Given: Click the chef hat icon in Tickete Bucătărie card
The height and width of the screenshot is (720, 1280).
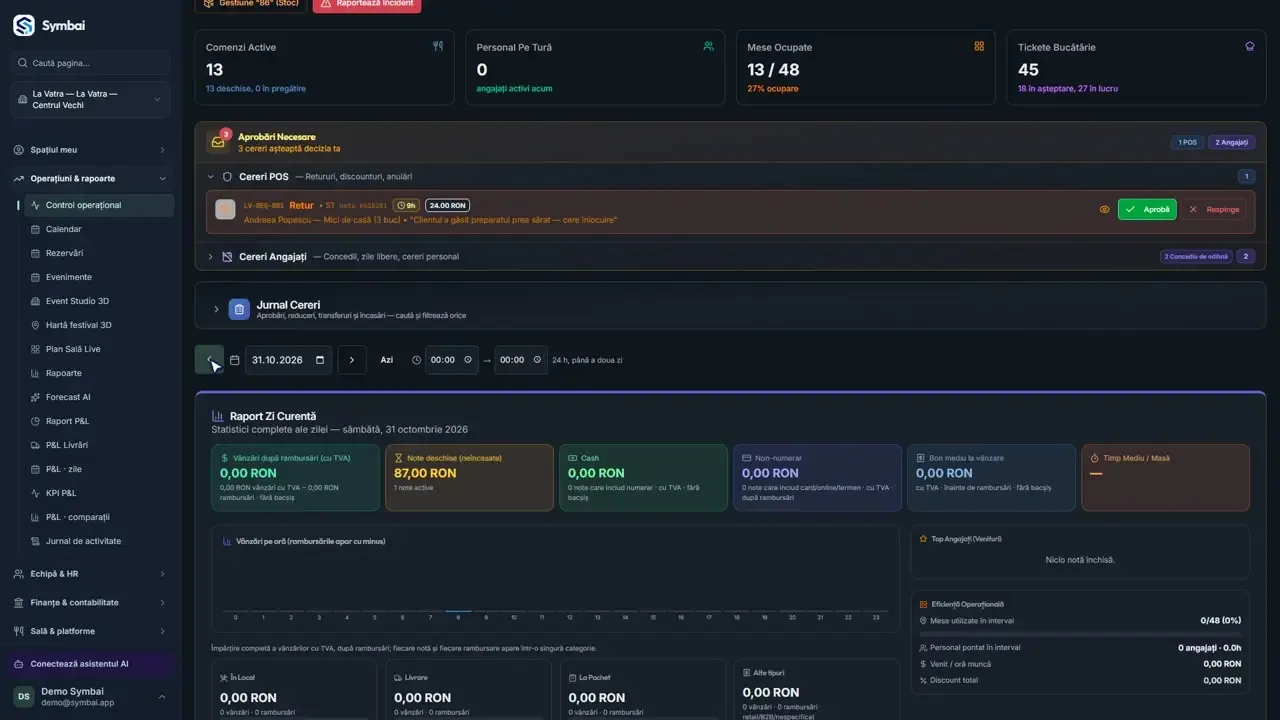Looking at the screenshot, I should coord(1249,46).
